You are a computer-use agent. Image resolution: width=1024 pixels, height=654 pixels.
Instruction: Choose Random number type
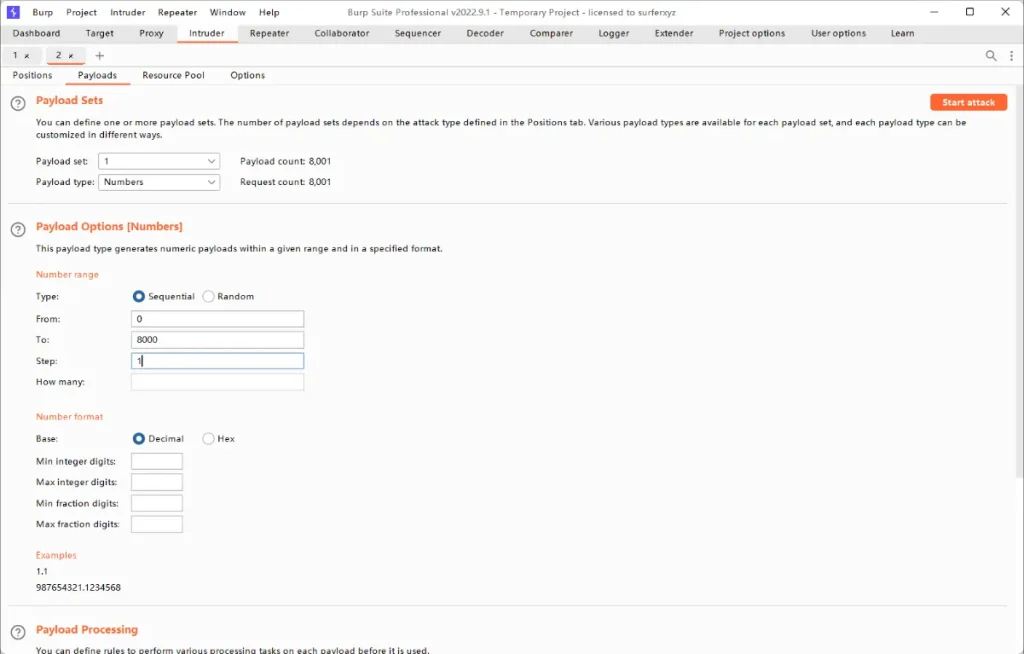pyautogui.click(x=209, y=297)
